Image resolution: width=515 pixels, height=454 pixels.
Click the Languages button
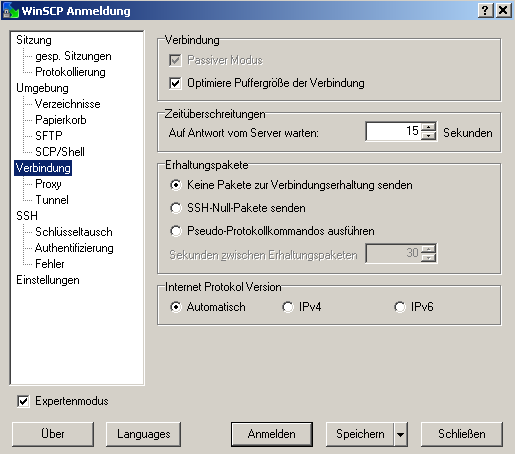[x=143, y=434]
